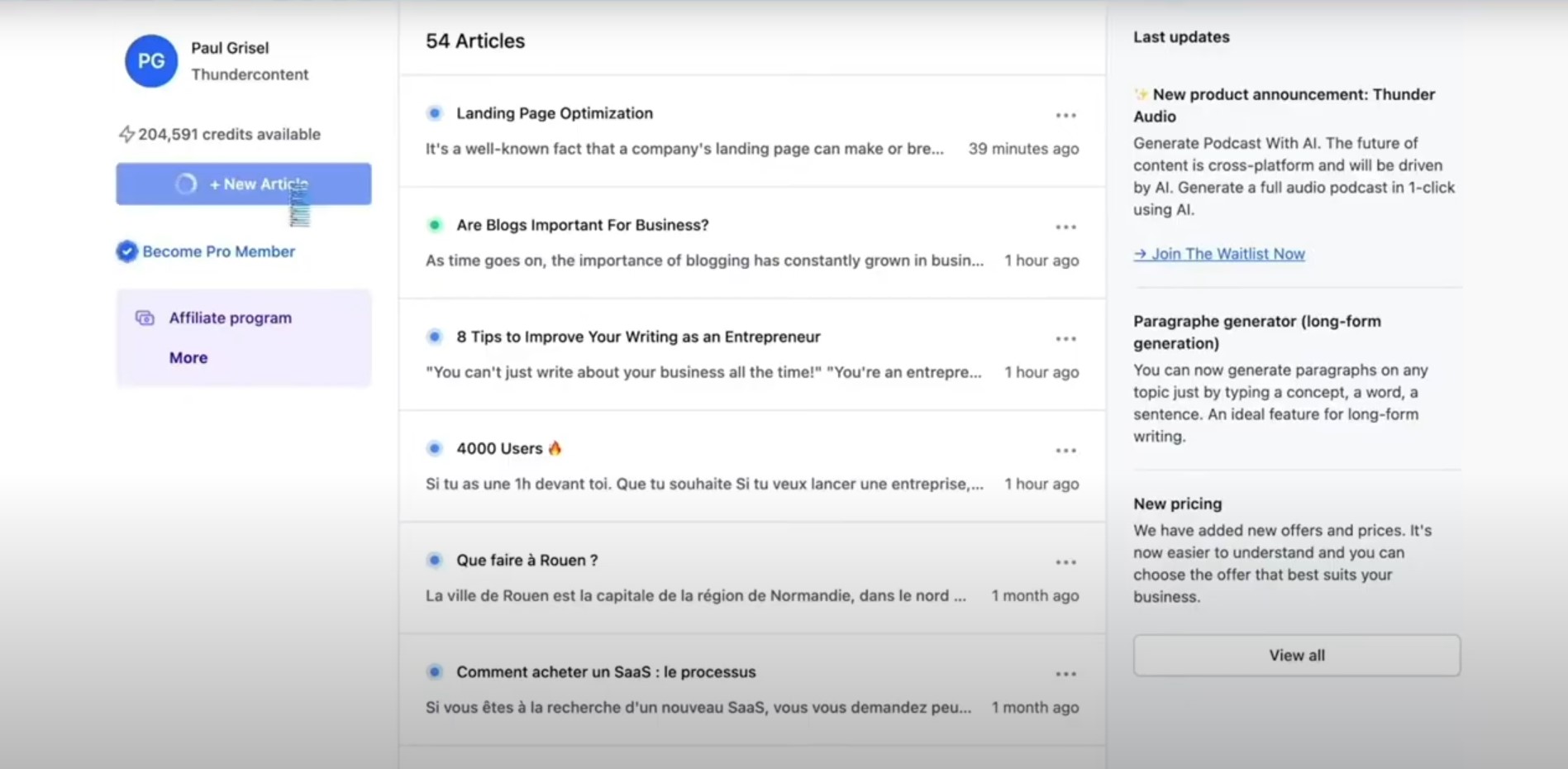This screenshot has height=769, width=1568.
Task: Click the New pricing update heading
Action: coord(1177,504)
